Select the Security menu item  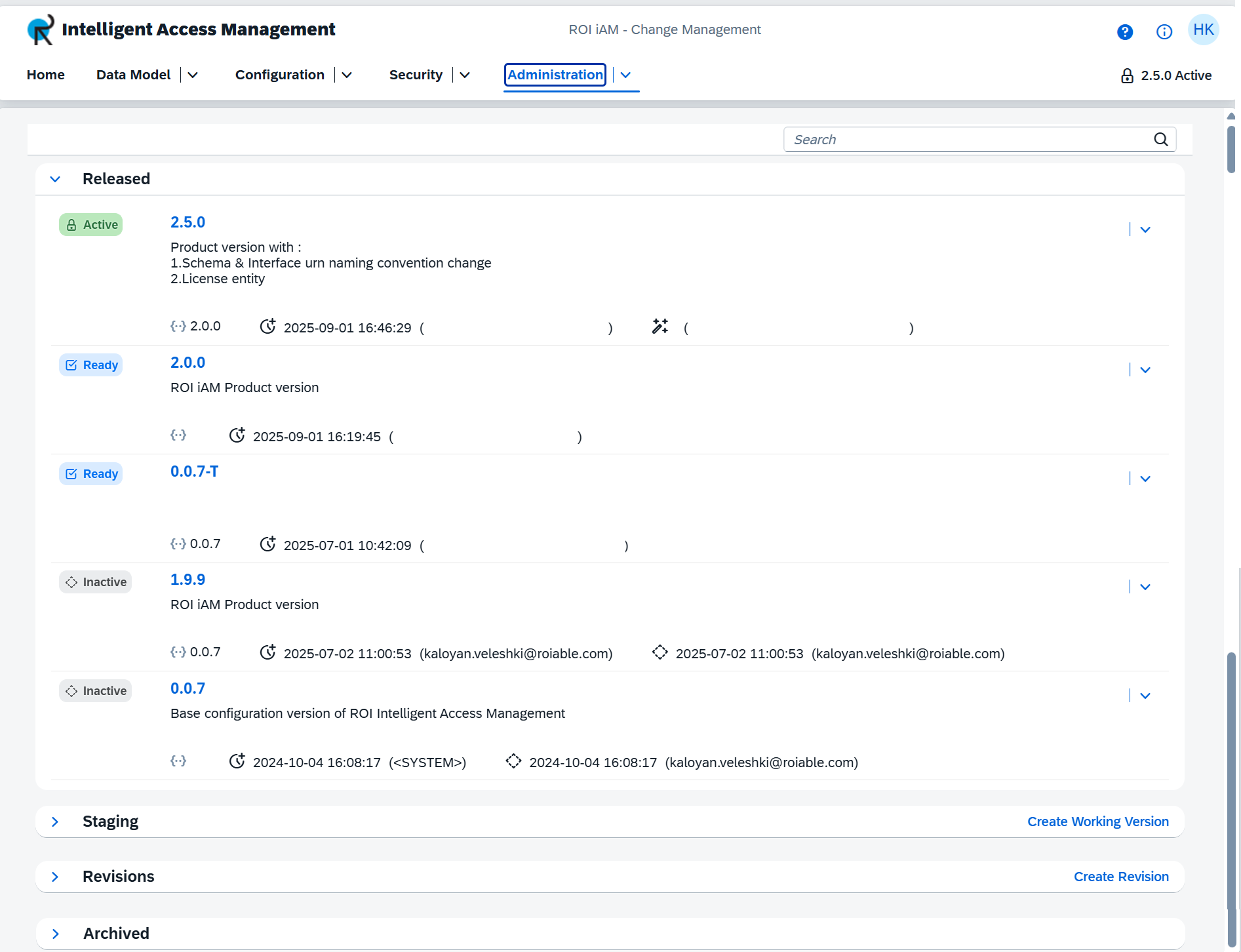tap(415, 75)
